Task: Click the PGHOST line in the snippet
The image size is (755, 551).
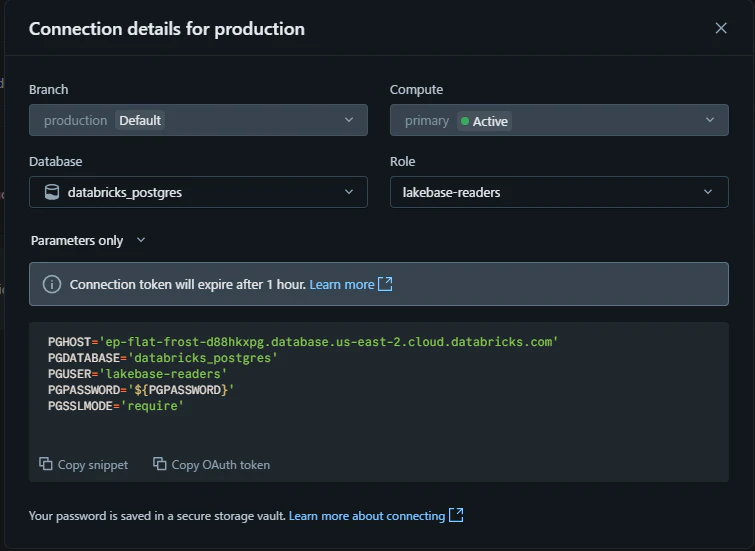Action: pos(303,342)
